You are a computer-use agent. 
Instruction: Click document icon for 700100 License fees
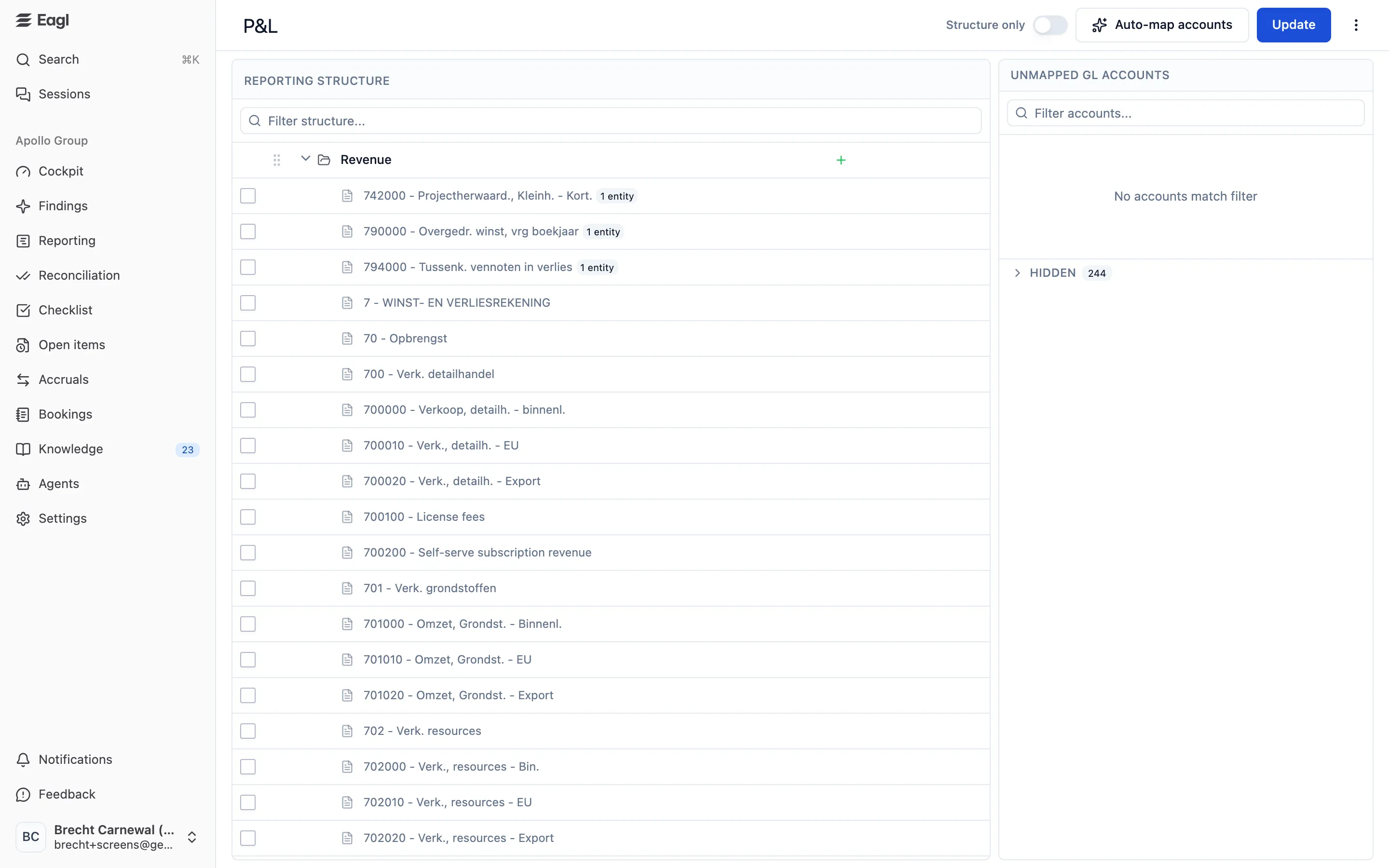pyautogui.click(x=347, y=517)
